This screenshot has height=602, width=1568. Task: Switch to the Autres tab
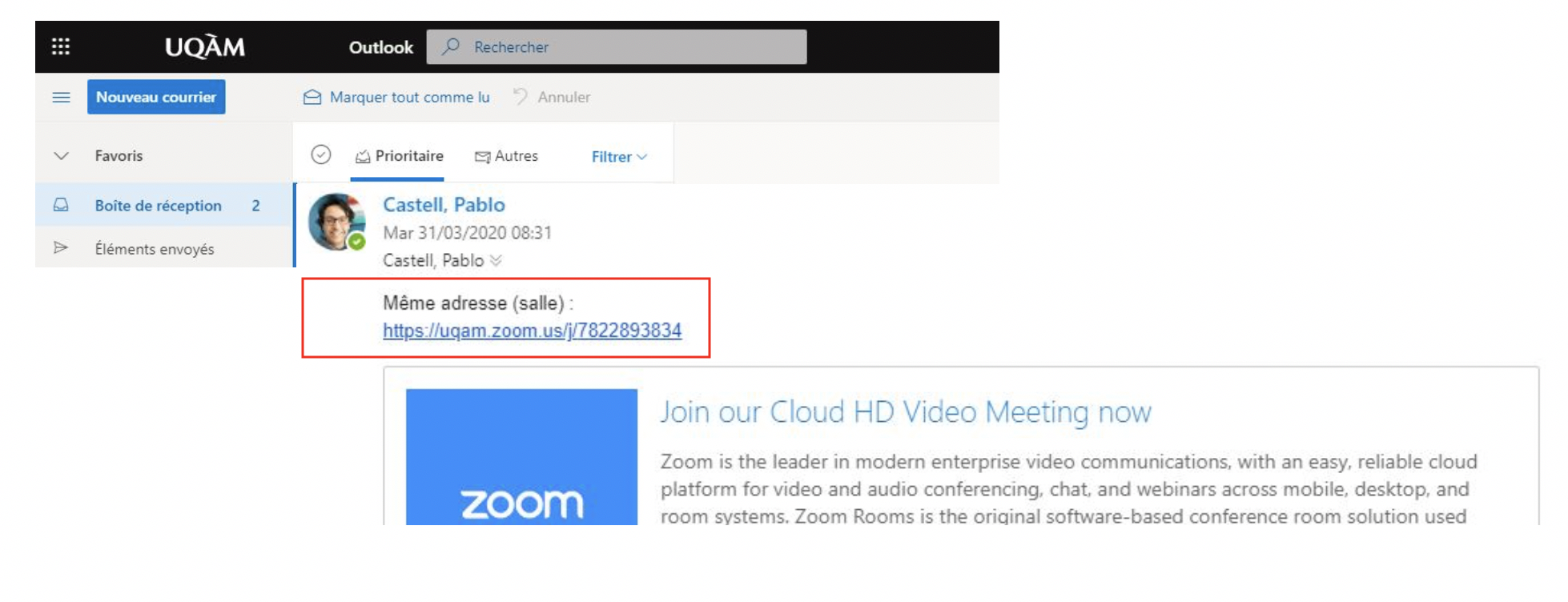pyautogui.click(x=506, y=156)
